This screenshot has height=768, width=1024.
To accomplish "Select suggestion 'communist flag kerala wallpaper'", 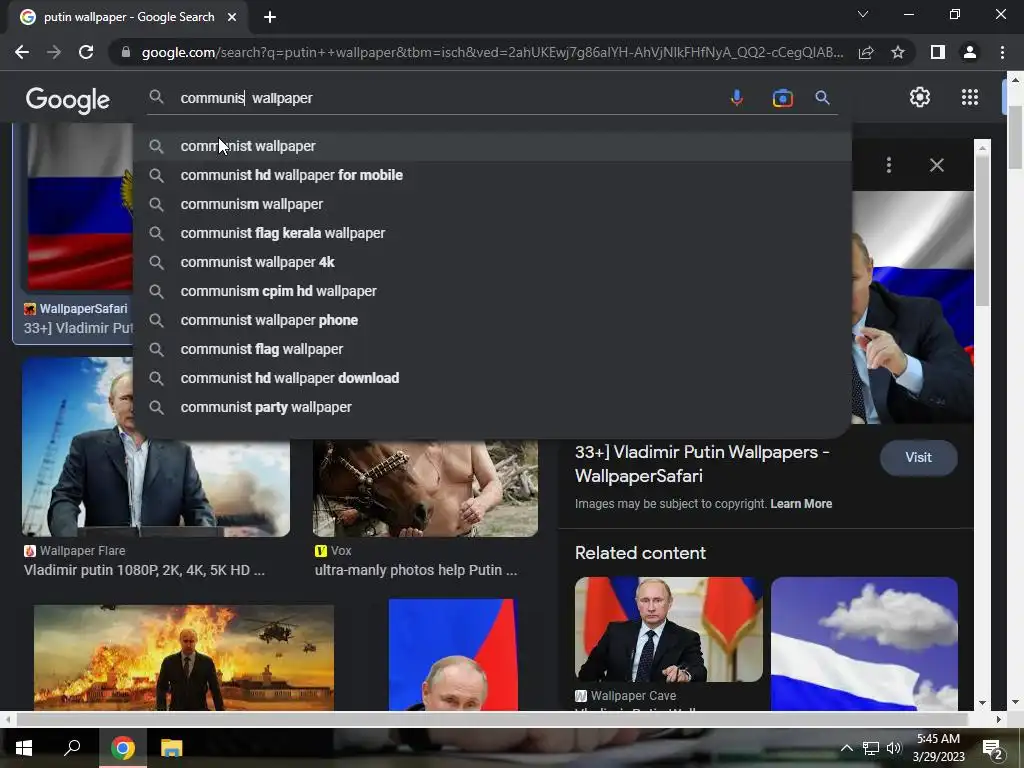I will pos(492,233).
